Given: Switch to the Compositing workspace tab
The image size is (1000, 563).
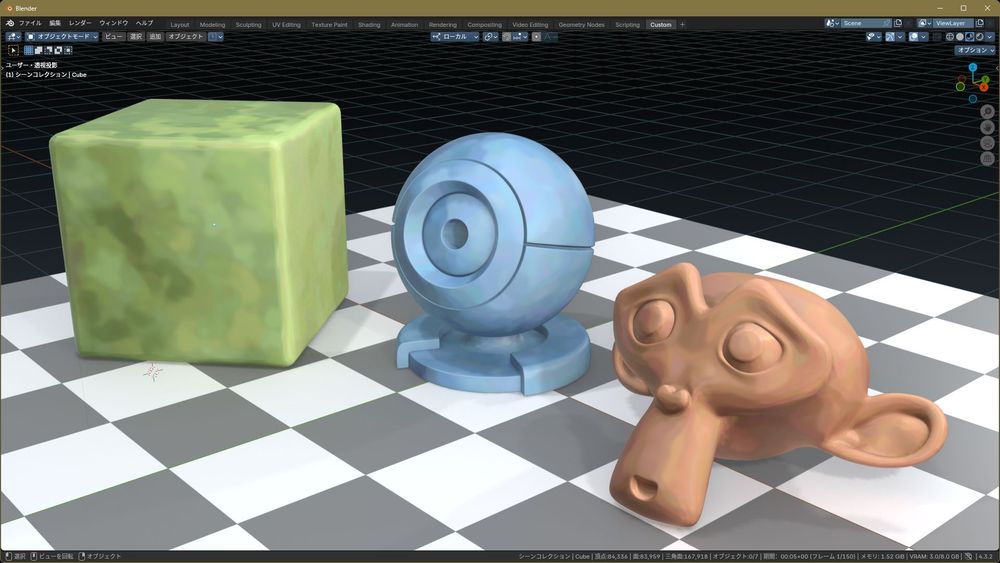Looking at the screenshot, I should (485, 25).
